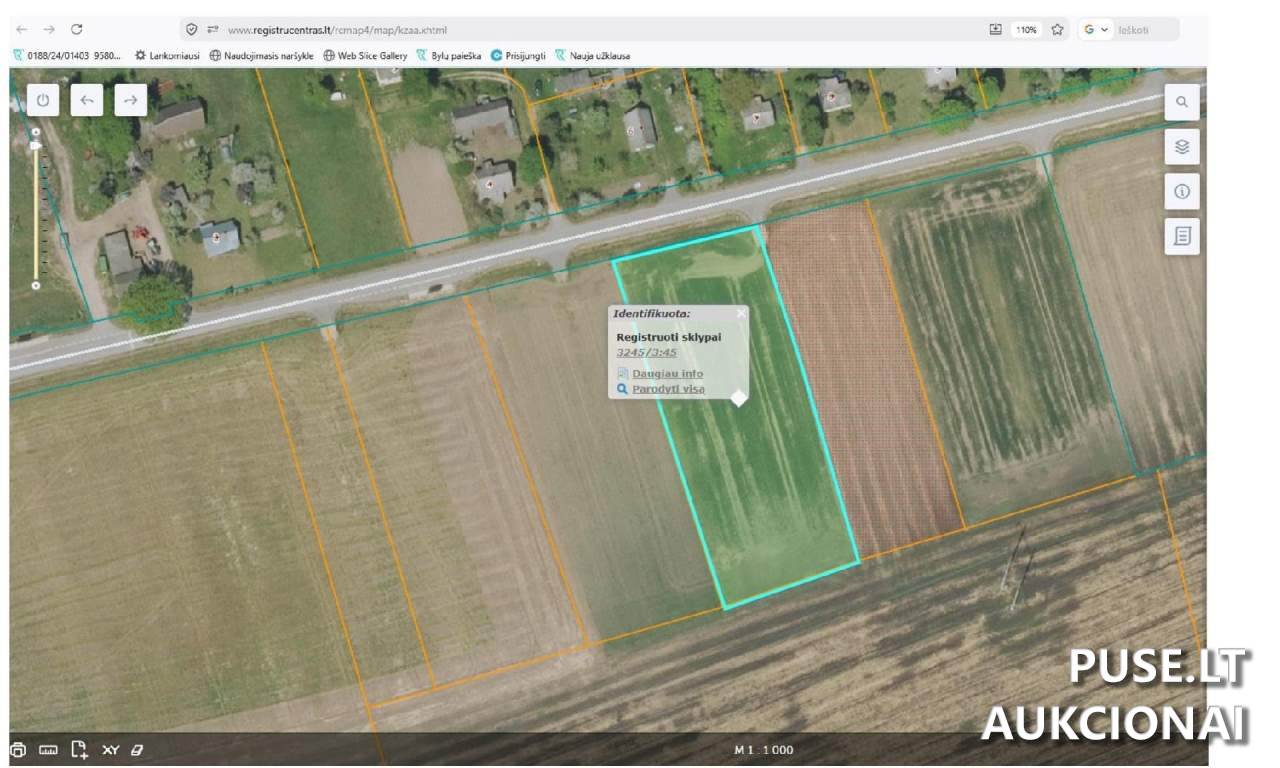
Task: Open parcel link 3245/3:45
Action: tap(646, 352)
